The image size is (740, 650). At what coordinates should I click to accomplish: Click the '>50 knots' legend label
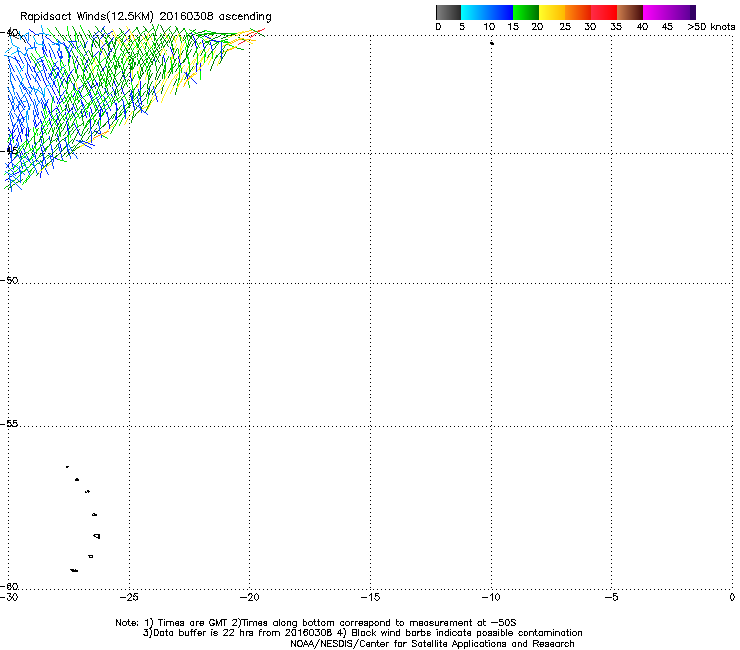(711, 27)
